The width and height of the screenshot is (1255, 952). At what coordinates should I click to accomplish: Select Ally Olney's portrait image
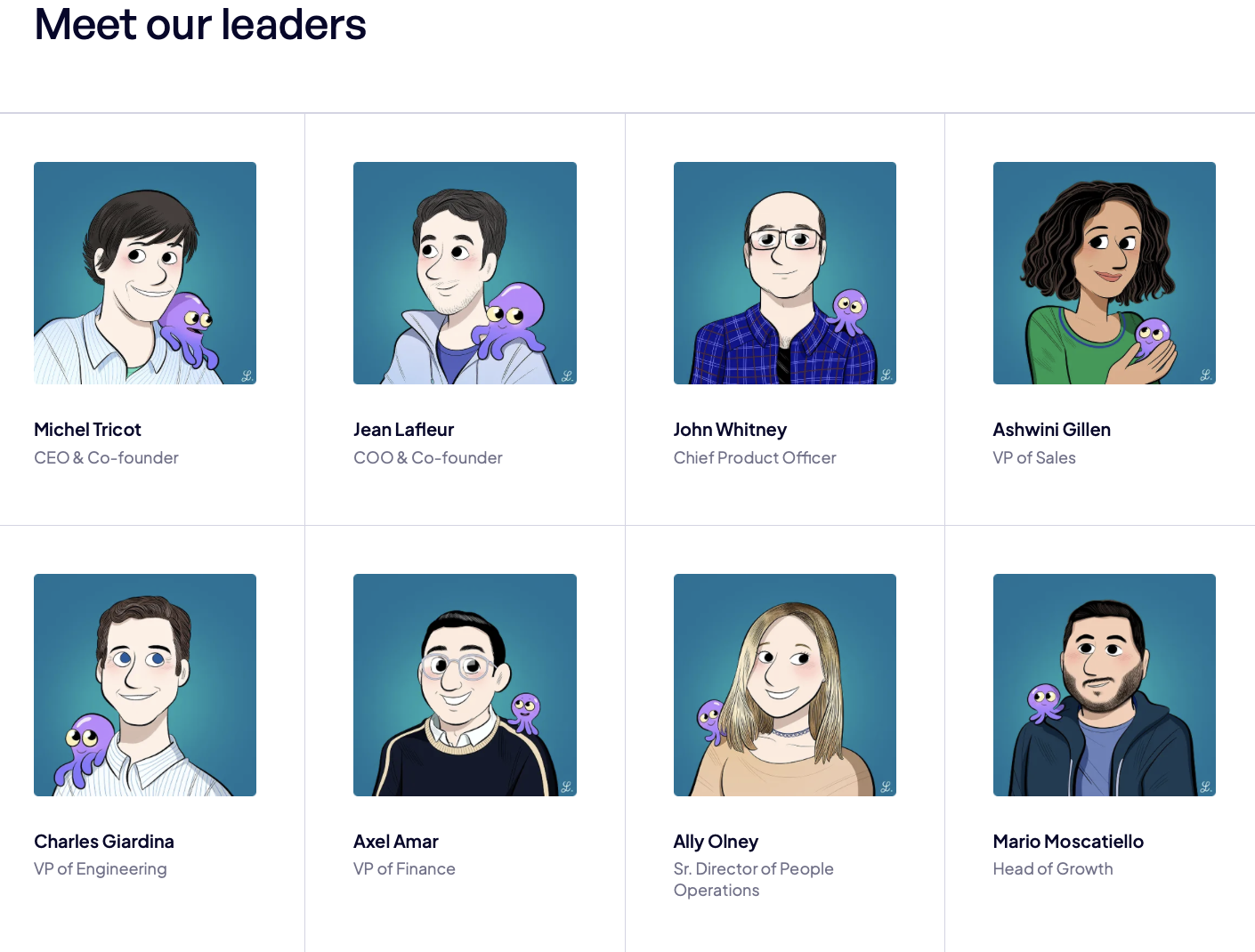785,685
